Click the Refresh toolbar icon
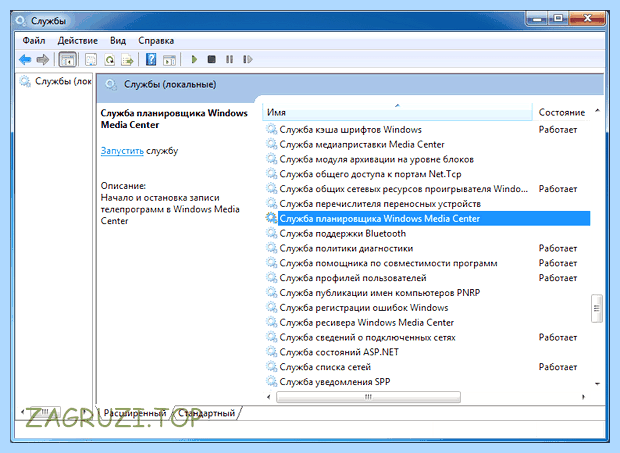 point(110,60)
